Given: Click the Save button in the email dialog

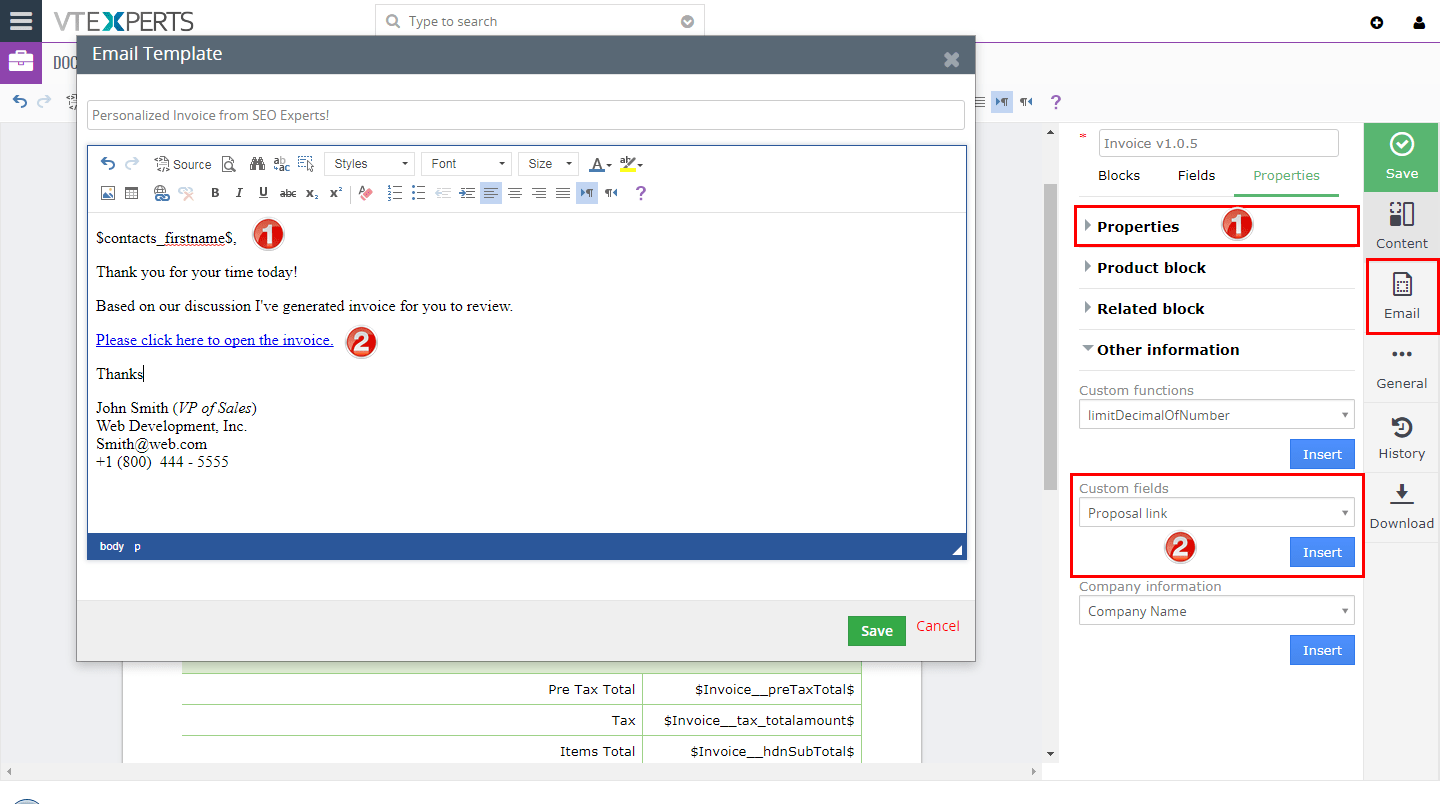Looking at the screenshot, I should [x=876, y=630].
